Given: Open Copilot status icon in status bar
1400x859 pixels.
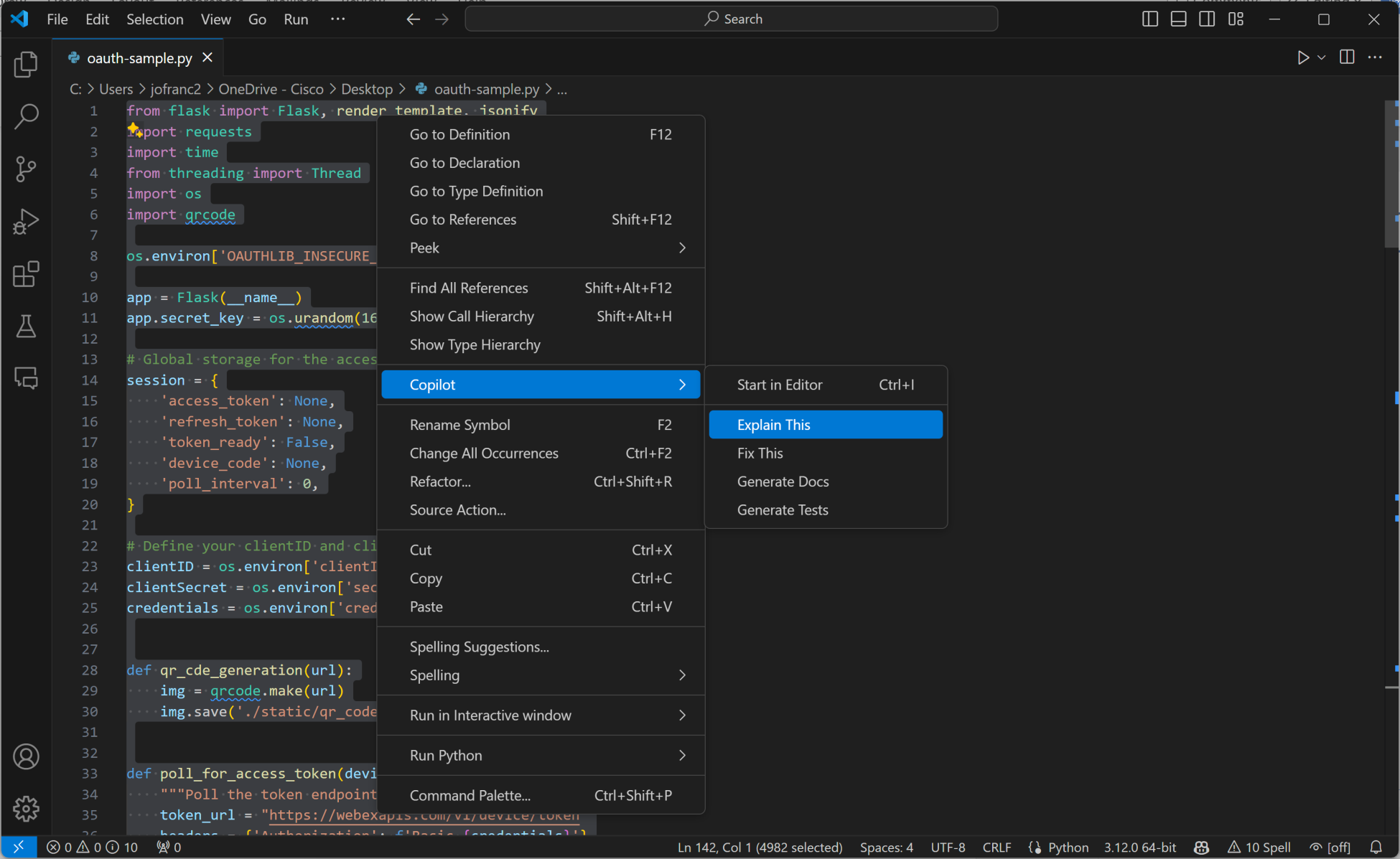Looking at the screenshot, I should [x=1201, y=847].
